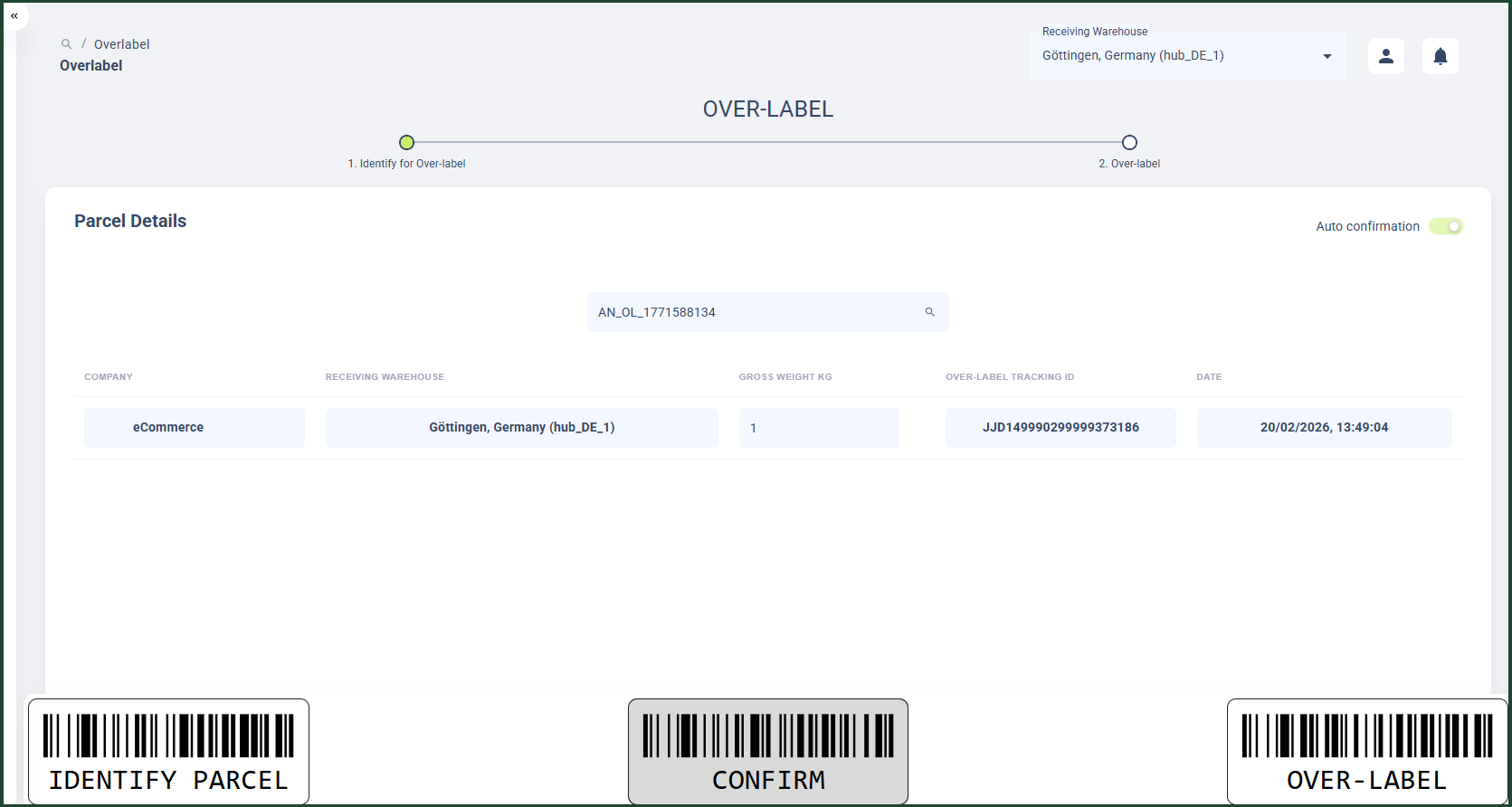Click the CONFIRM barcode button
Image resolution: width=1512 pixels, height=807 pixels.
(768, 751)
